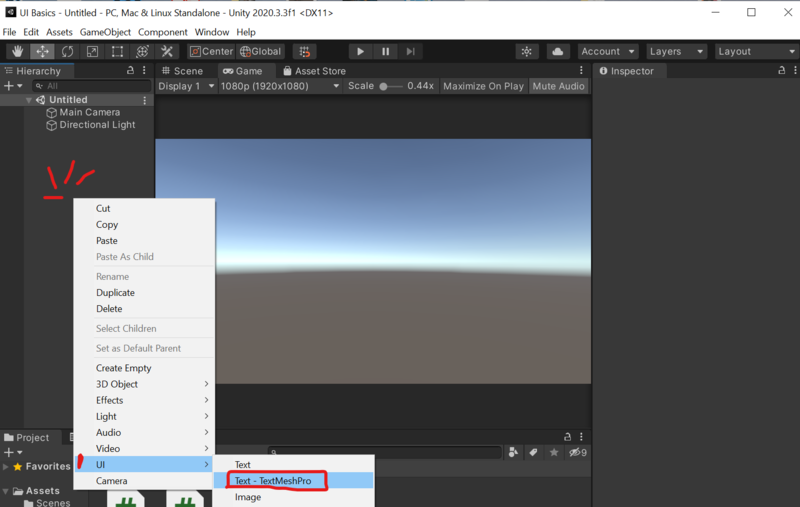Select the Rect transform tool

[x=117, y=51]
